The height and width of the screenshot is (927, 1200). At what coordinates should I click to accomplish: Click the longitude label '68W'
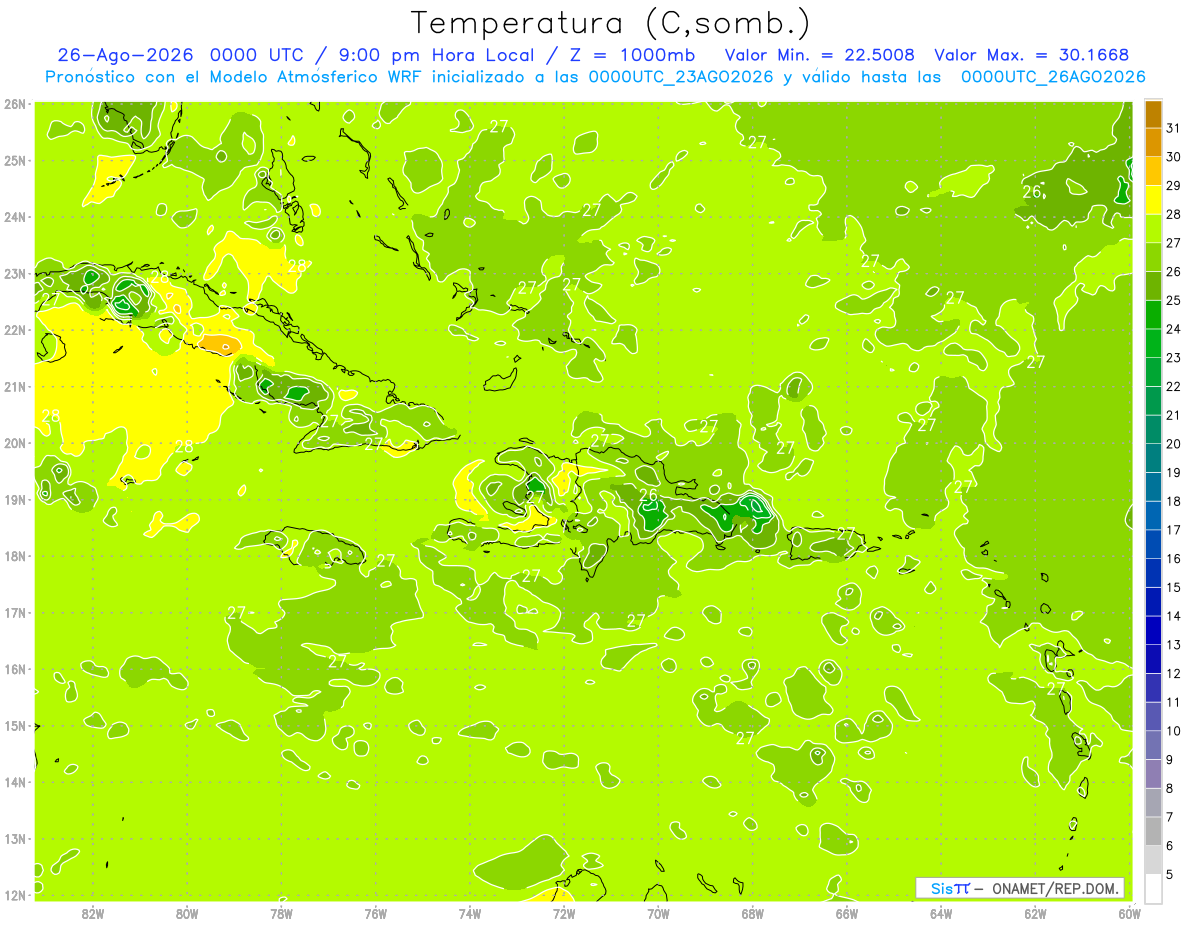pyautogui.click(x=752, y=913)
